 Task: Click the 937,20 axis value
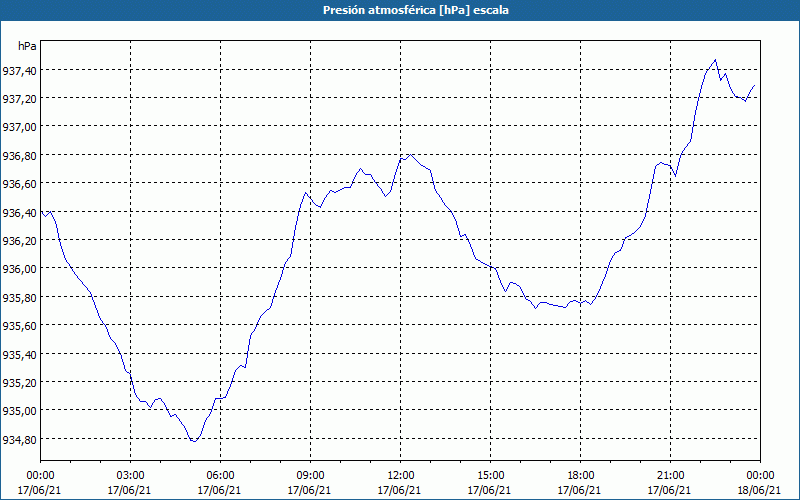click(19, 98)
